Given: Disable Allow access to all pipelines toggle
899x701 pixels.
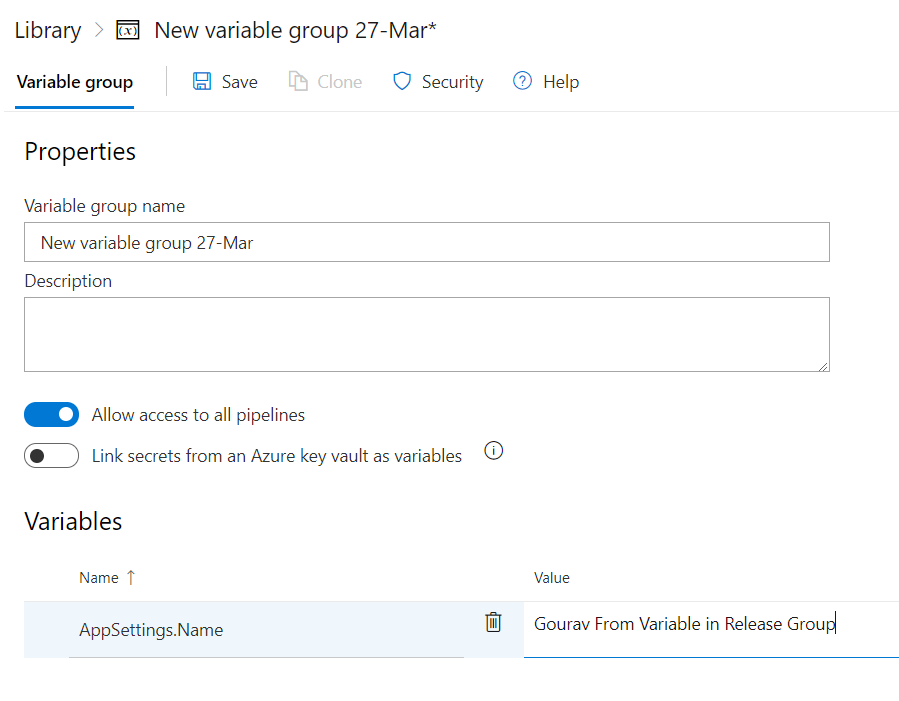Looking at the screenshot, I should (52, 414).
